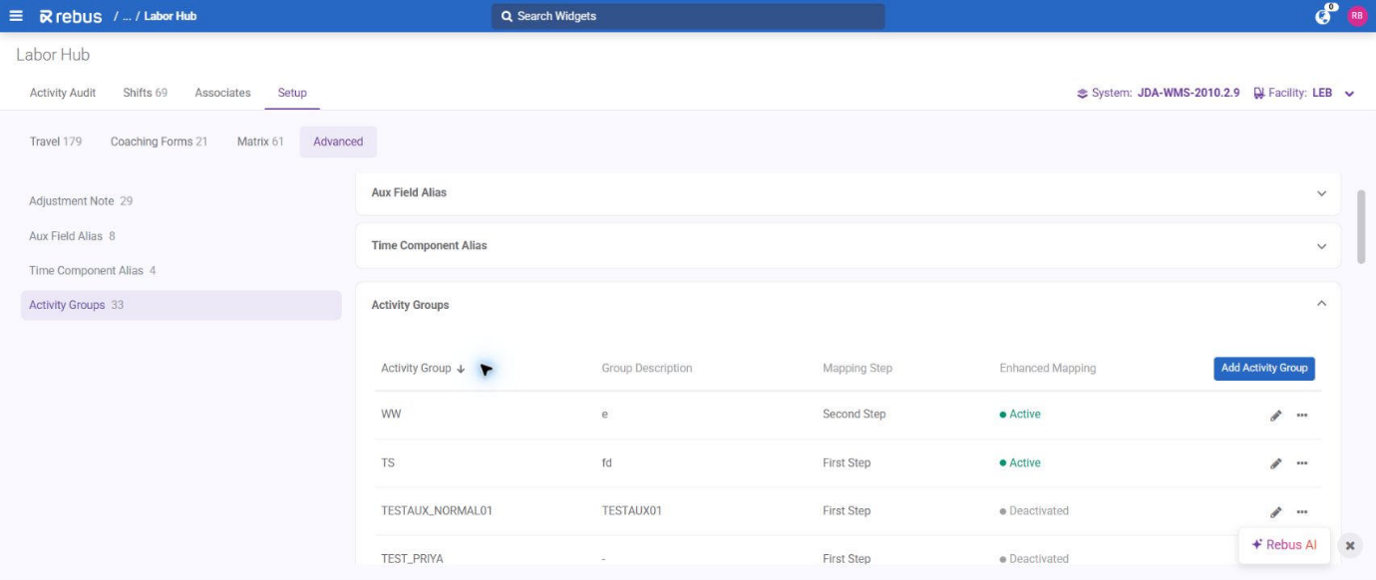Open the Travel sub-tab
This screenshot has width=1376, height=580.
pos(56,141)
